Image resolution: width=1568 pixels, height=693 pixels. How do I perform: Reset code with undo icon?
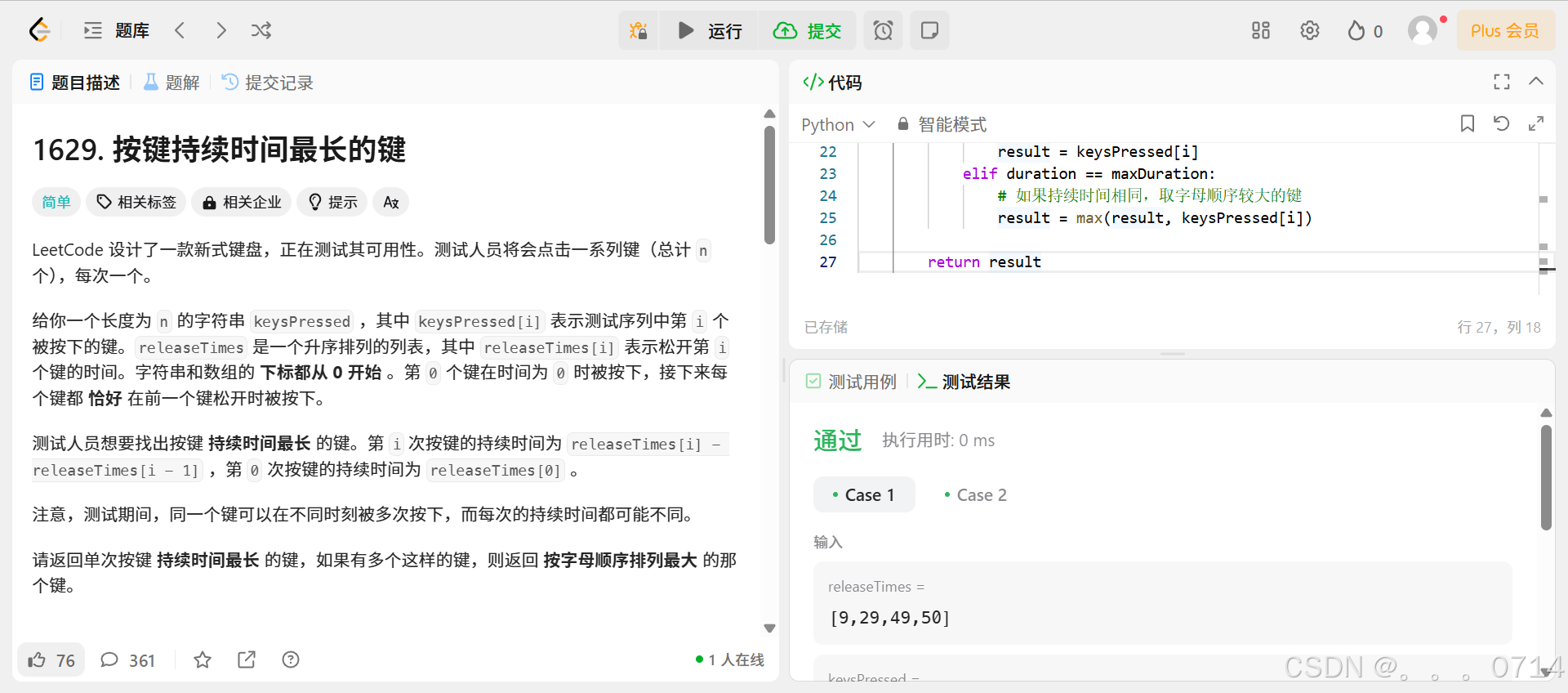(x=1501, y=123)
